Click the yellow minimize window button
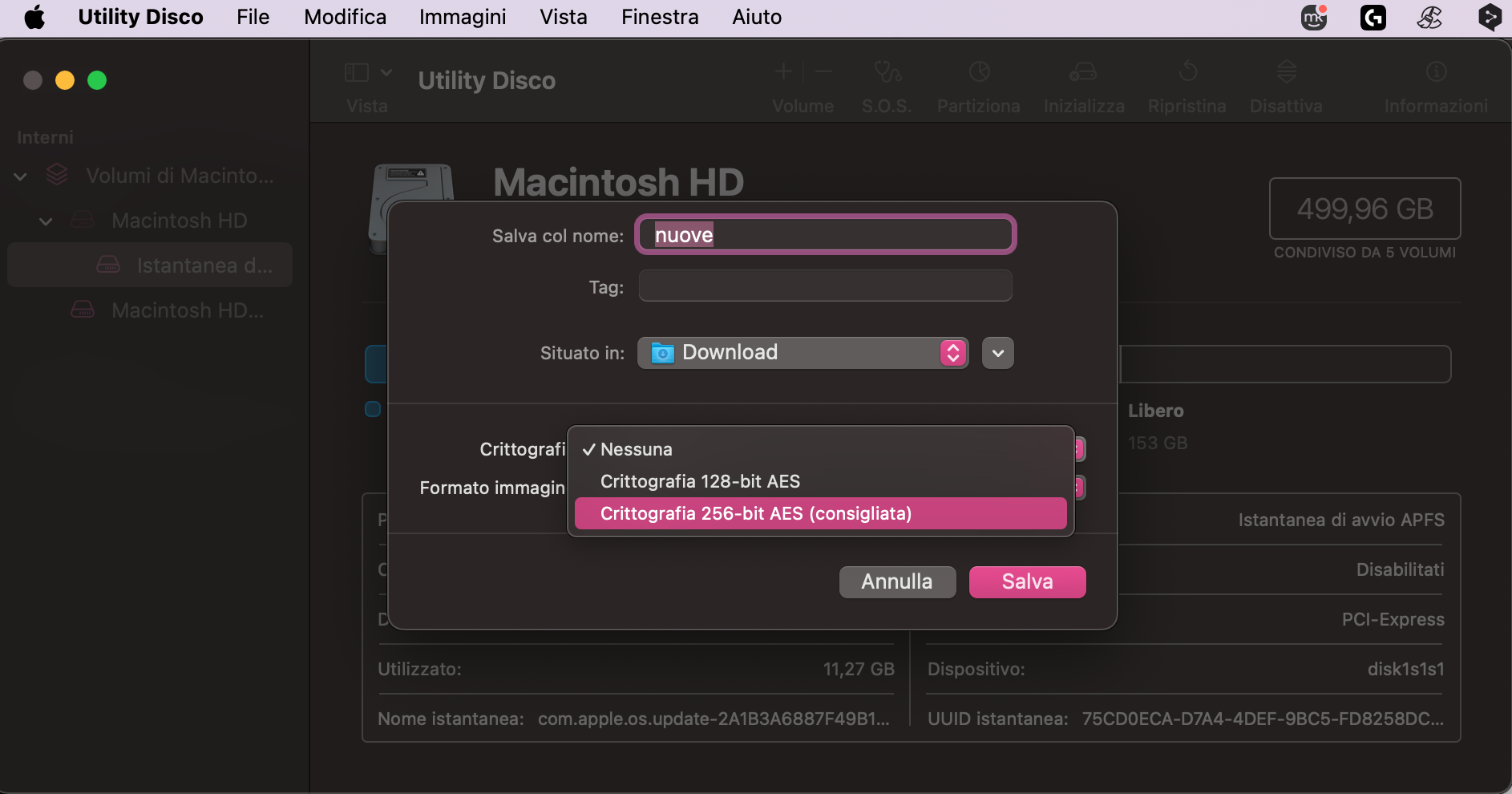 (x=65, y=80)
